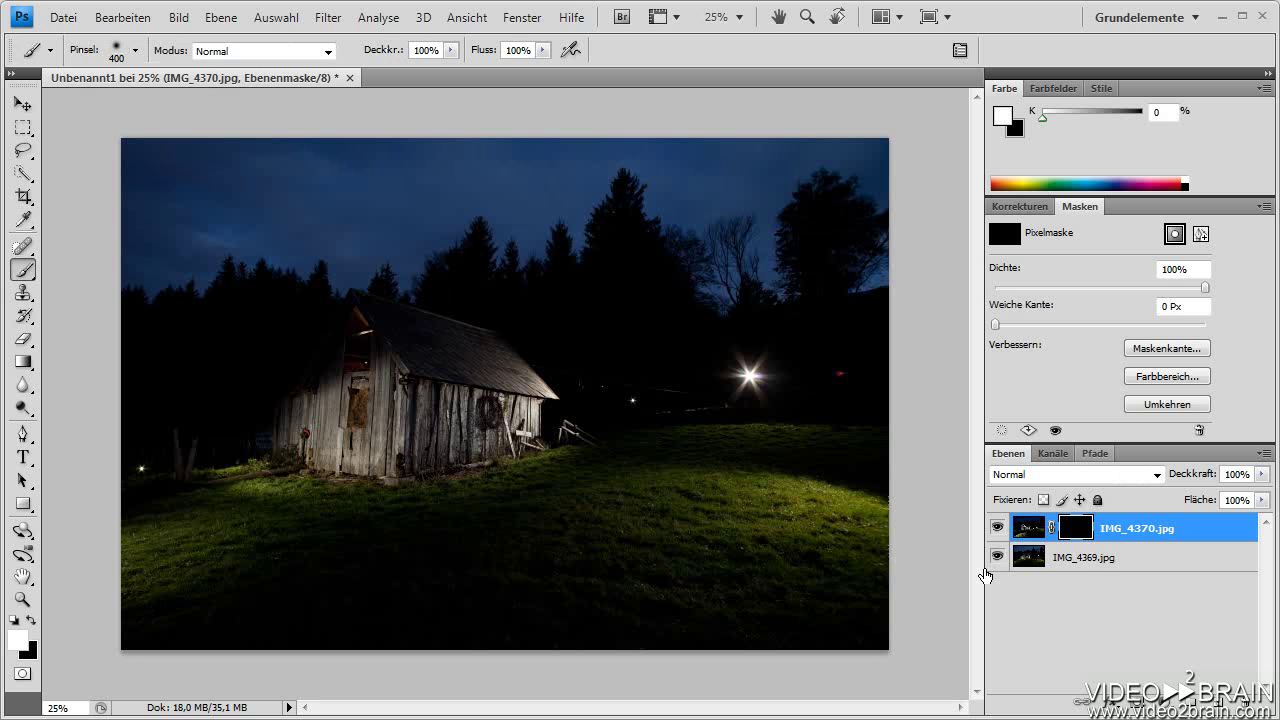This screenshot has height=720, width=1280.
Task: Open the brush preset picker arrow
Action: 135,50
